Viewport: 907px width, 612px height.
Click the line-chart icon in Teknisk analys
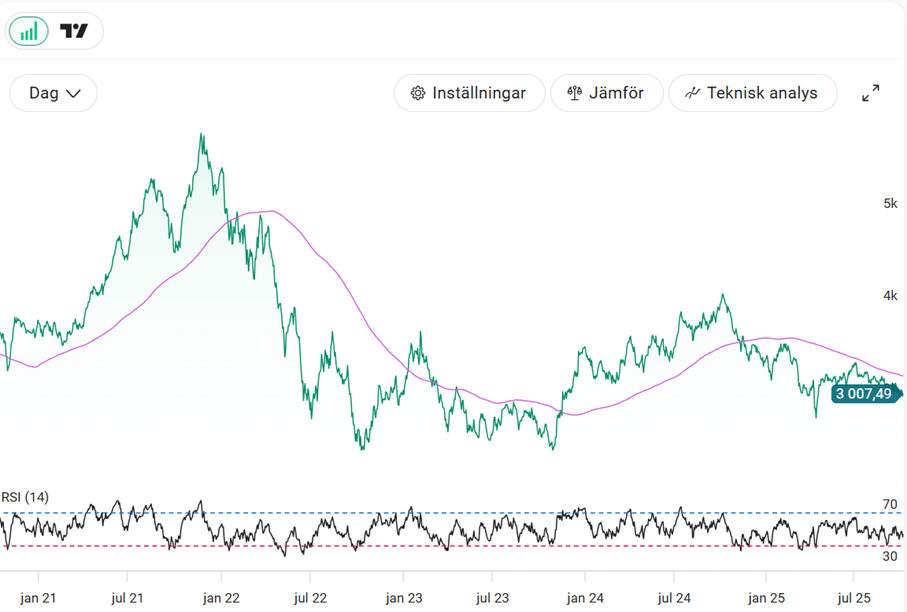click(692, 93)
